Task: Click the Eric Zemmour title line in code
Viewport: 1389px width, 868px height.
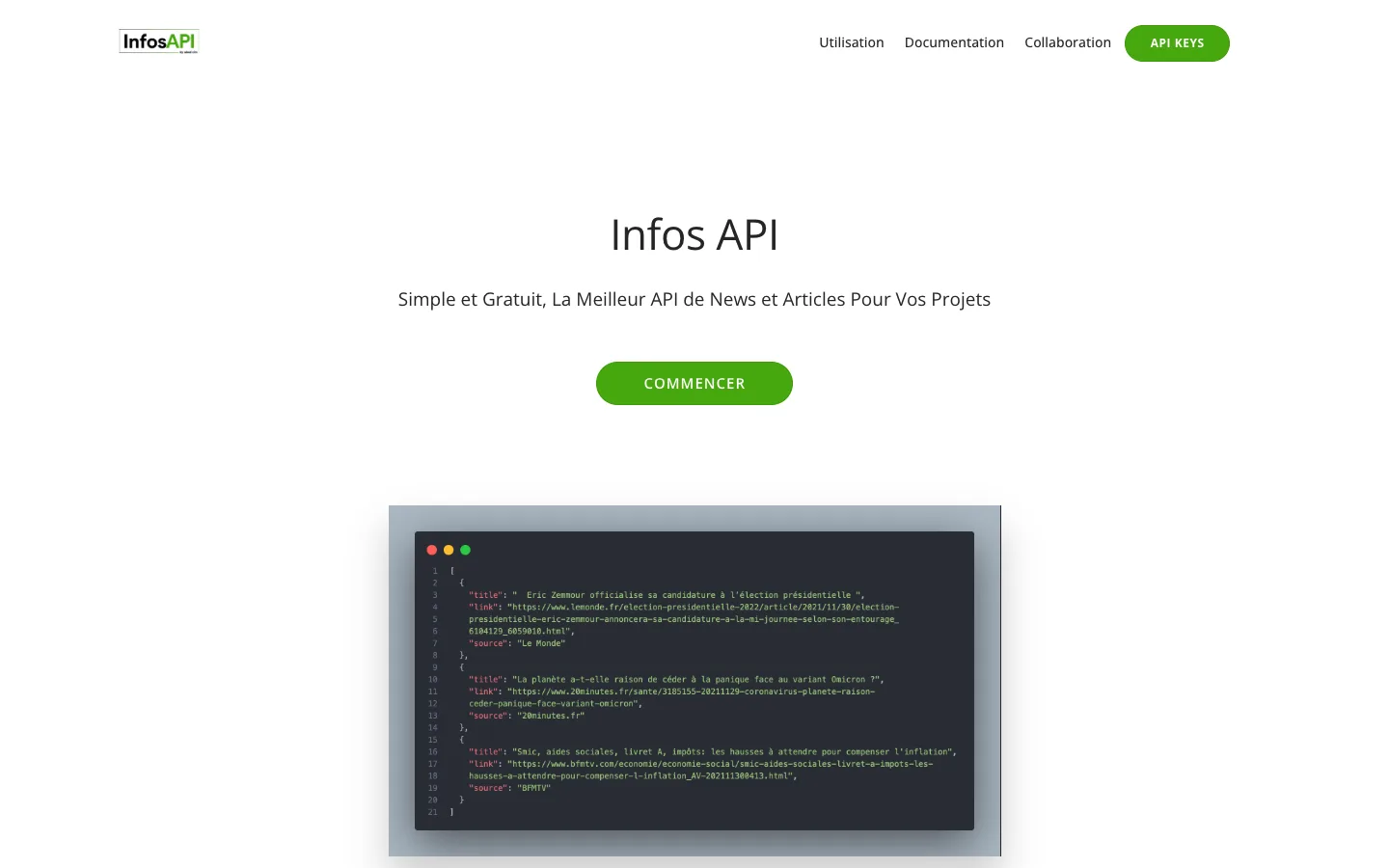Action: pos(667,595)
